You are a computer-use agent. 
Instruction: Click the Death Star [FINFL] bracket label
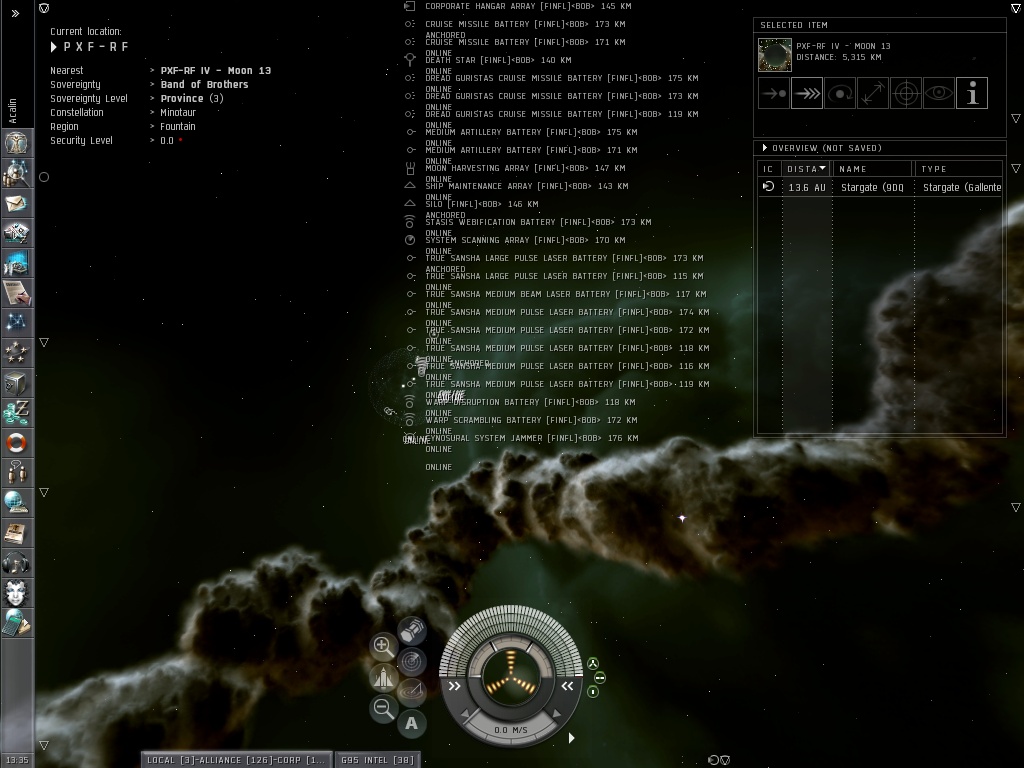498,60
